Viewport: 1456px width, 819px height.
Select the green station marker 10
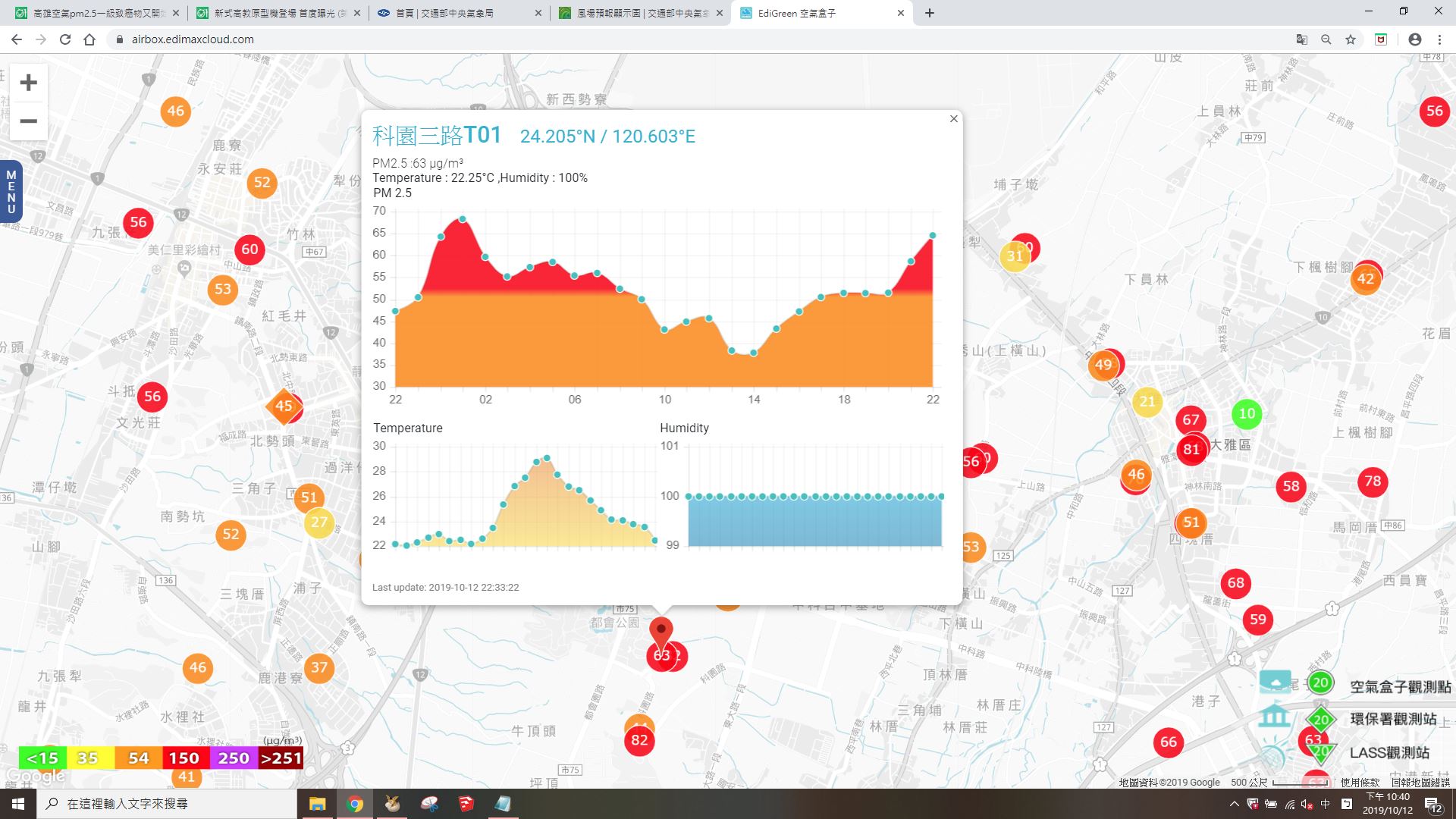1247,413
